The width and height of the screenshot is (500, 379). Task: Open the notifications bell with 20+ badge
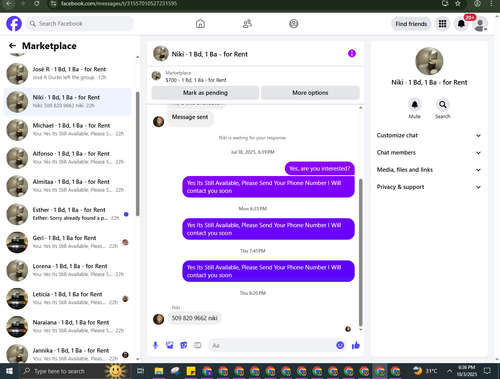click(461, 24)
